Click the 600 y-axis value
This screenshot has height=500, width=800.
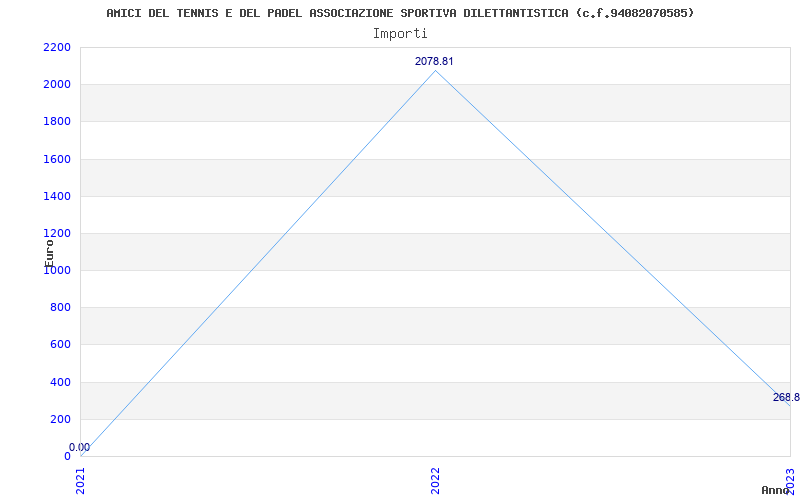tap(60, 345)
